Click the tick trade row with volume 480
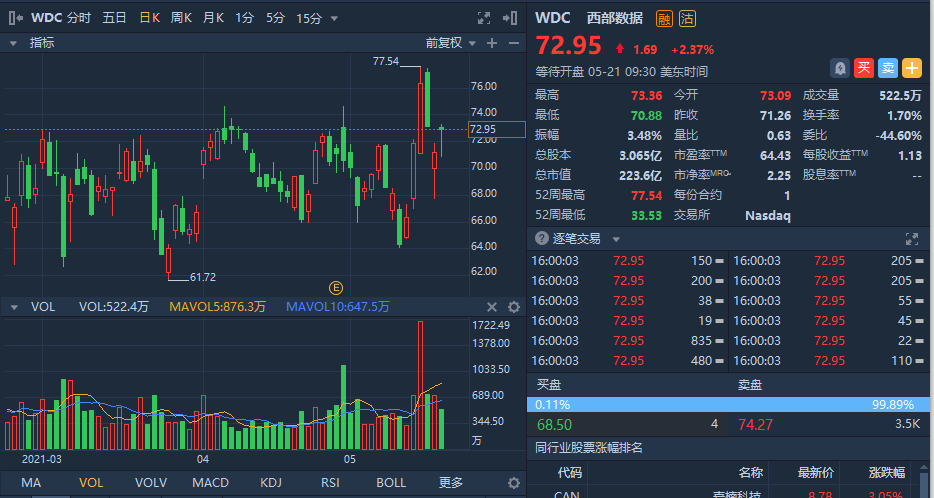The height and width of the screenshot is (498, 934). coord(627,361)
